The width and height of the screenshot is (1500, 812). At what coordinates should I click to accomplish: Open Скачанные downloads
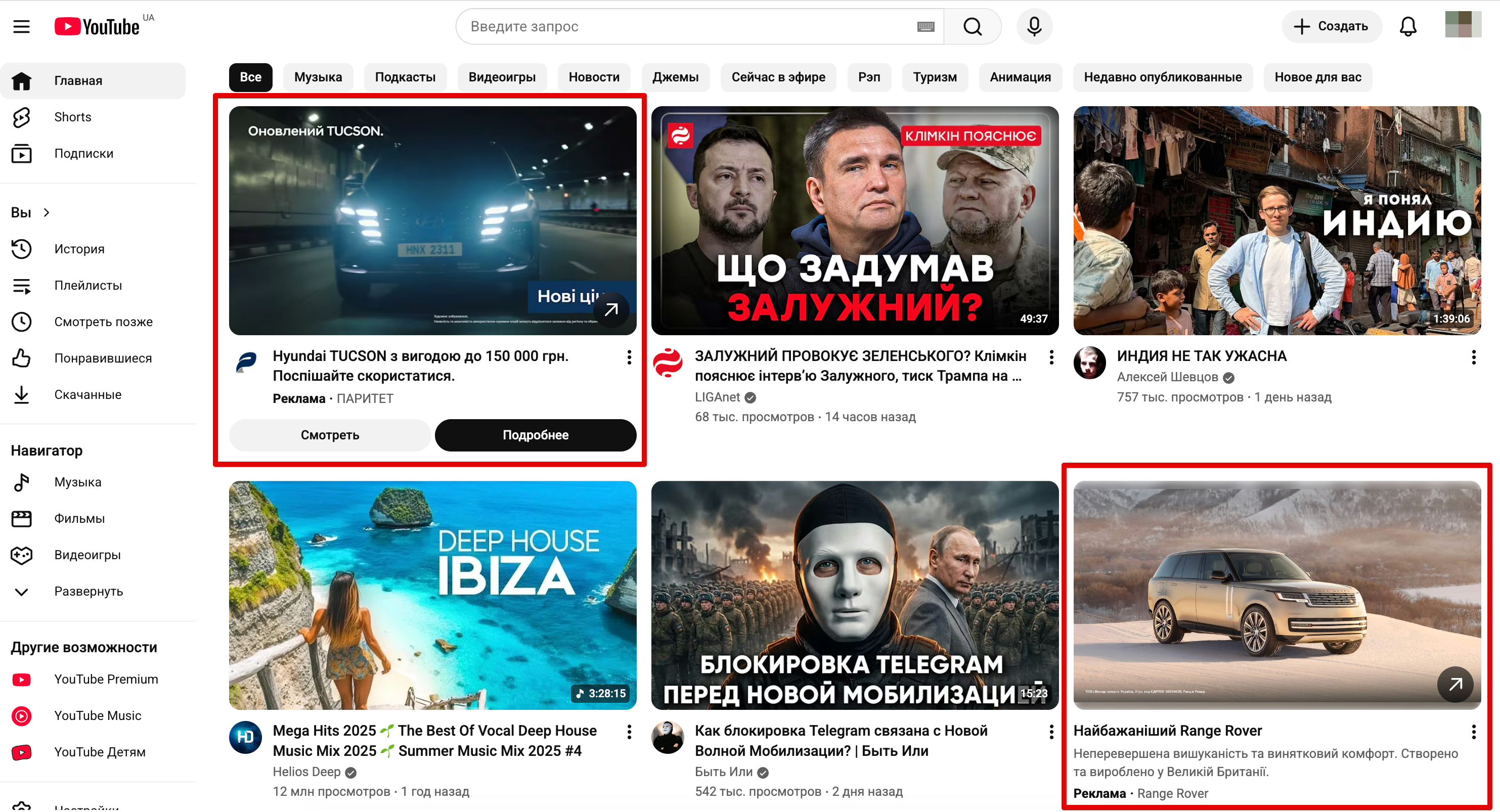point(93,395)
